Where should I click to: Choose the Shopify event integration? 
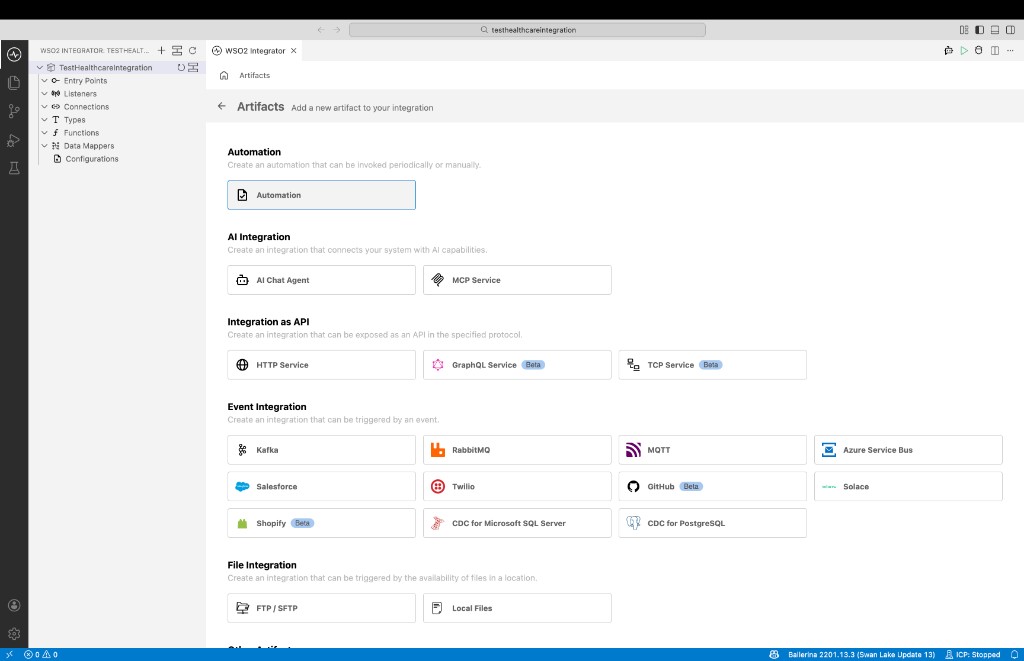point(321,523)
